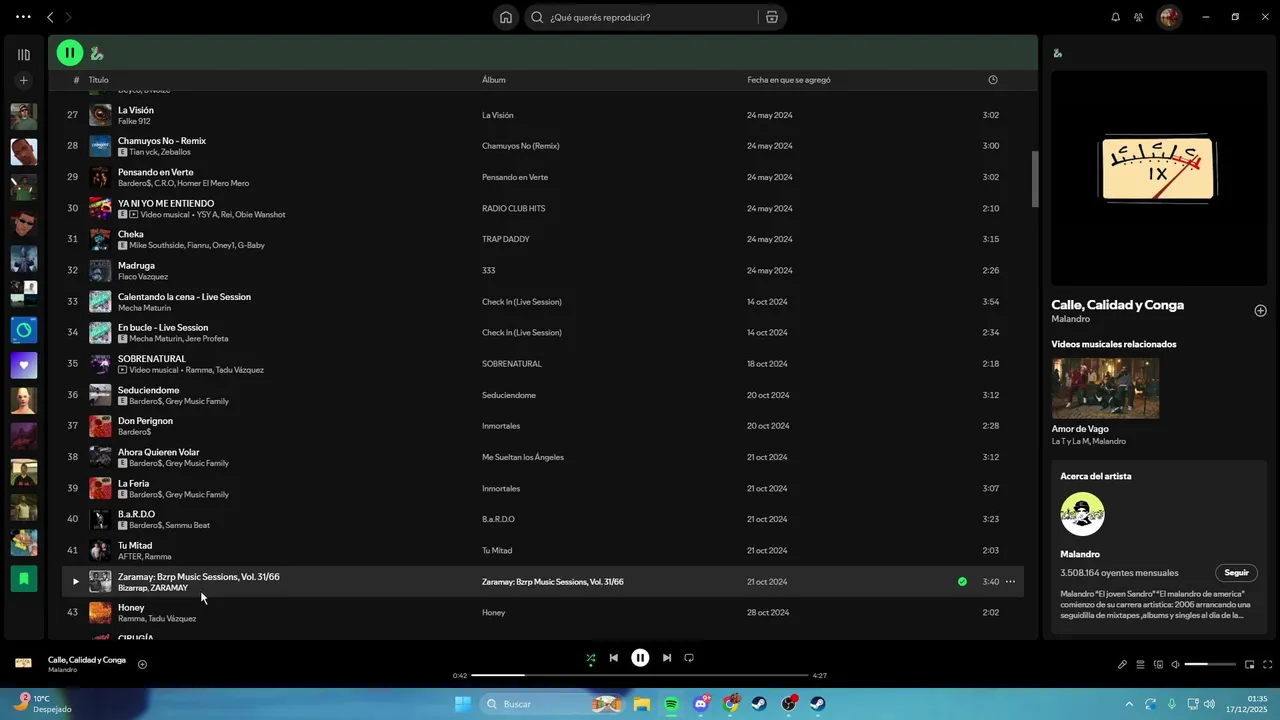Open more options for the Zaramay track
The image size is (1280, 720).
1010,582
